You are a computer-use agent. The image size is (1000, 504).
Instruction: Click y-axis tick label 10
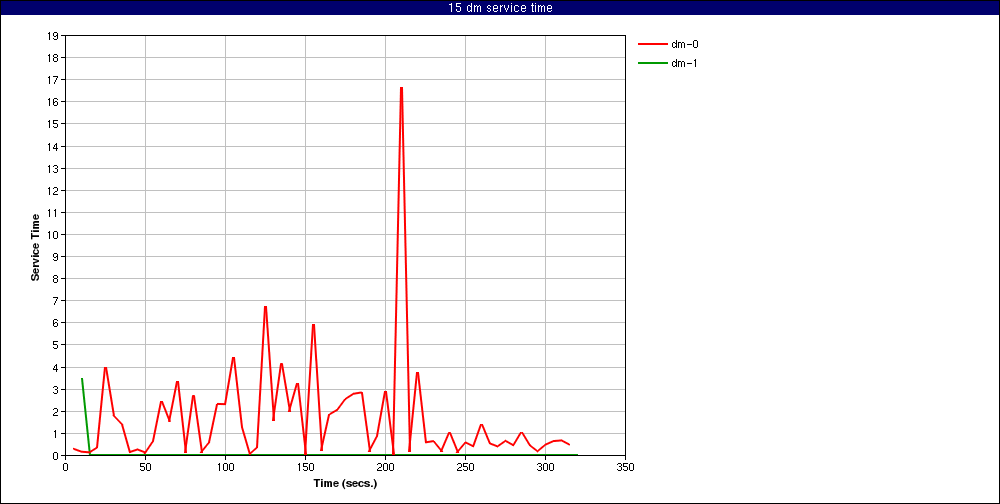click(x=53, y=235)
